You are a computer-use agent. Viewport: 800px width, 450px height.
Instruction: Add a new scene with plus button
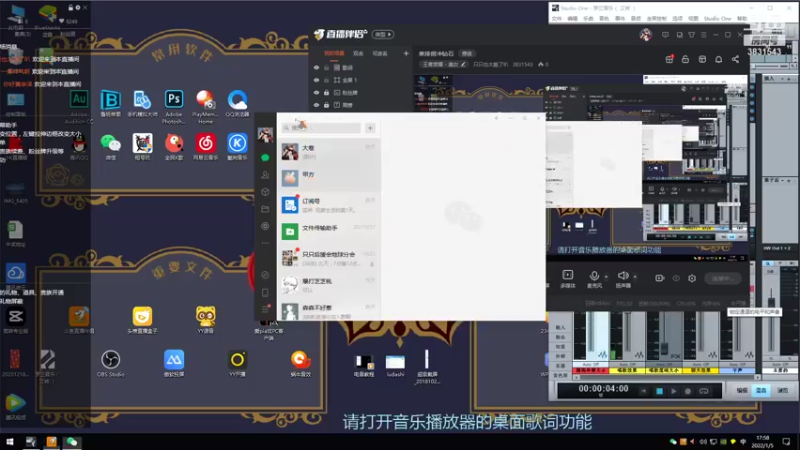click(x=406, y=53)
